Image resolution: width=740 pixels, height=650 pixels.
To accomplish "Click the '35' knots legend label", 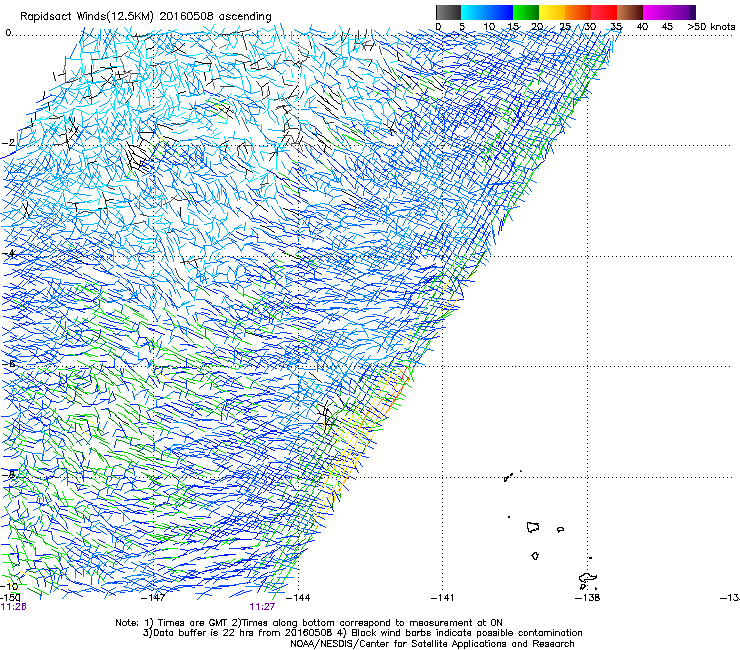I will coord(616,26).
